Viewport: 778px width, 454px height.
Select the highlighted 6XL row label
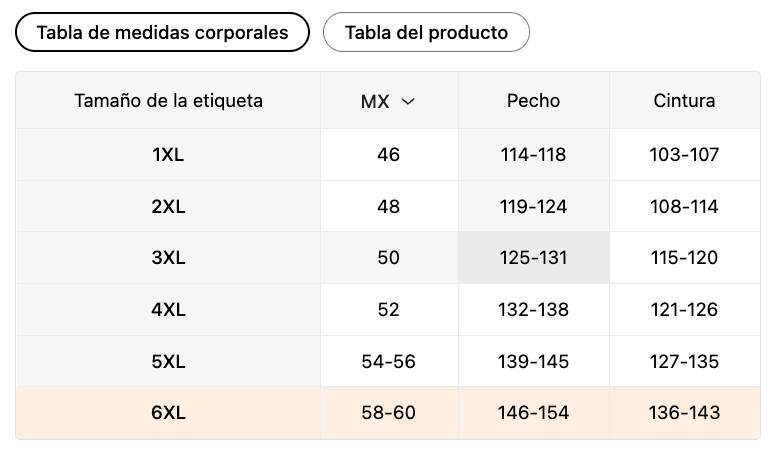[x=168, y=413]
